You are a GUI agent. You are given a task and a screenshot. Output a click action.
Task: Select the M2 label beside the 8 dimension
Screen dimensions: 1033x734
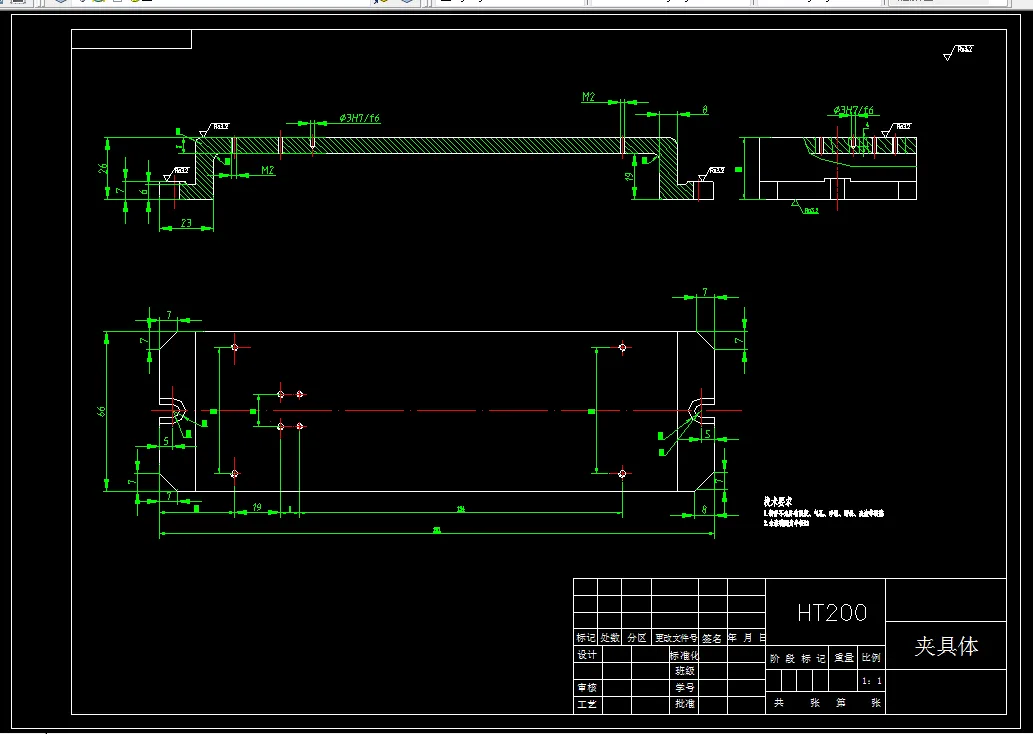[x=588, y=97]
